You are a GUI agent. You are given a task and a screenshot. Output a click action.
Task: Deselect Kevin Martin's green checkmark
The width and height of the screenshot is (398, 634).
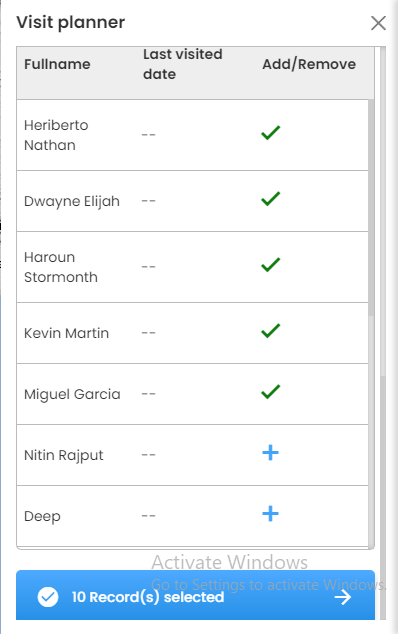(x=271, y=331)
